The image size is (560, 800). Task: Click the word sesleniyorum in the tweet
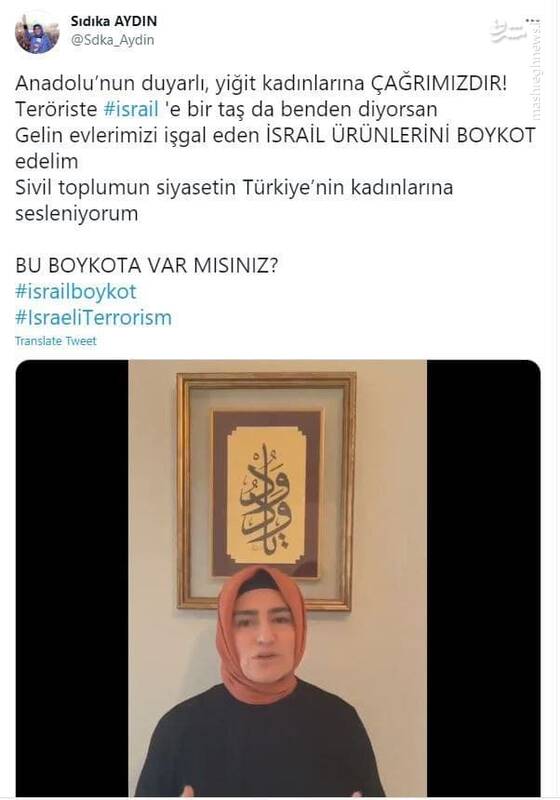pyautogui.click(x=77, y=214)
